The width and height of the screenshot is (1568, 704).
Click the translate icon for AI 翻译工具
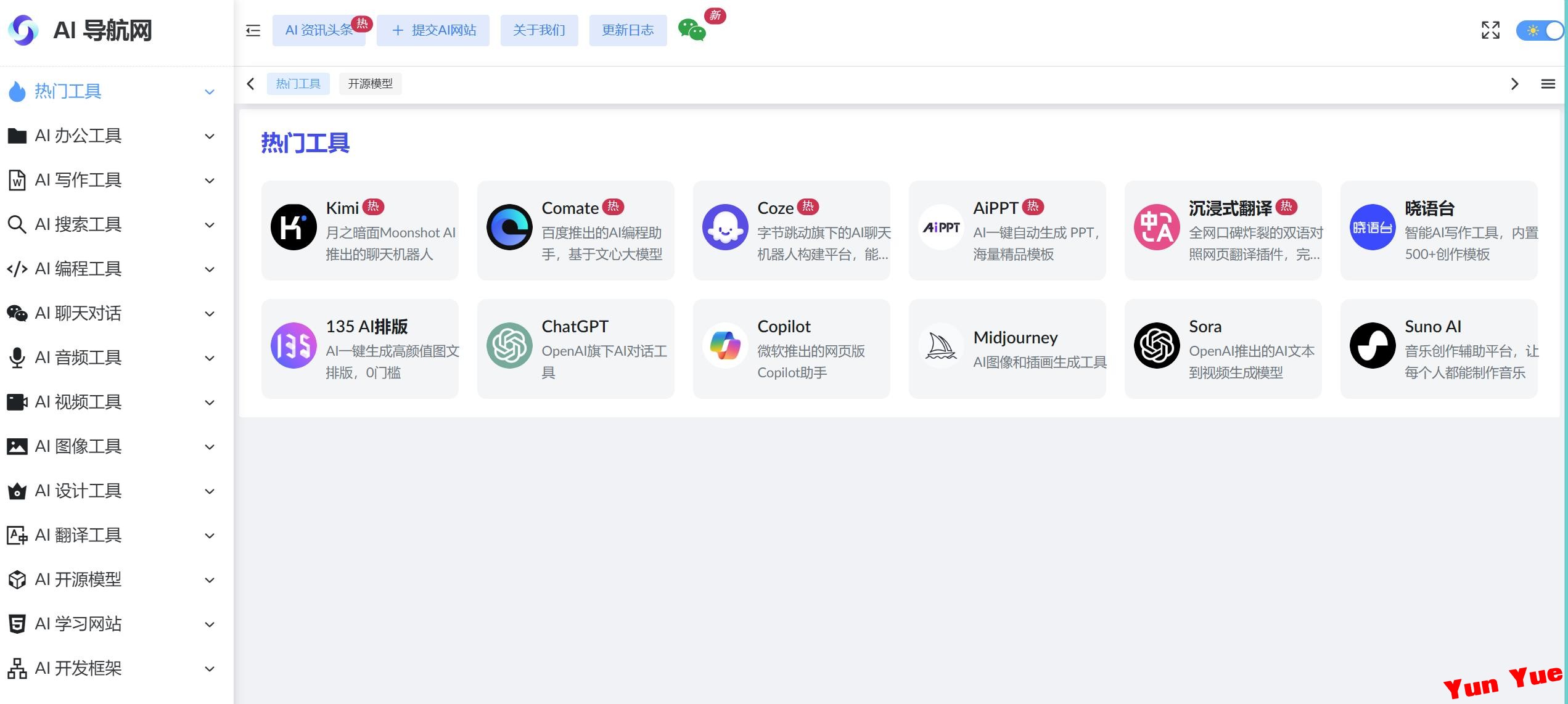point(17,535)
